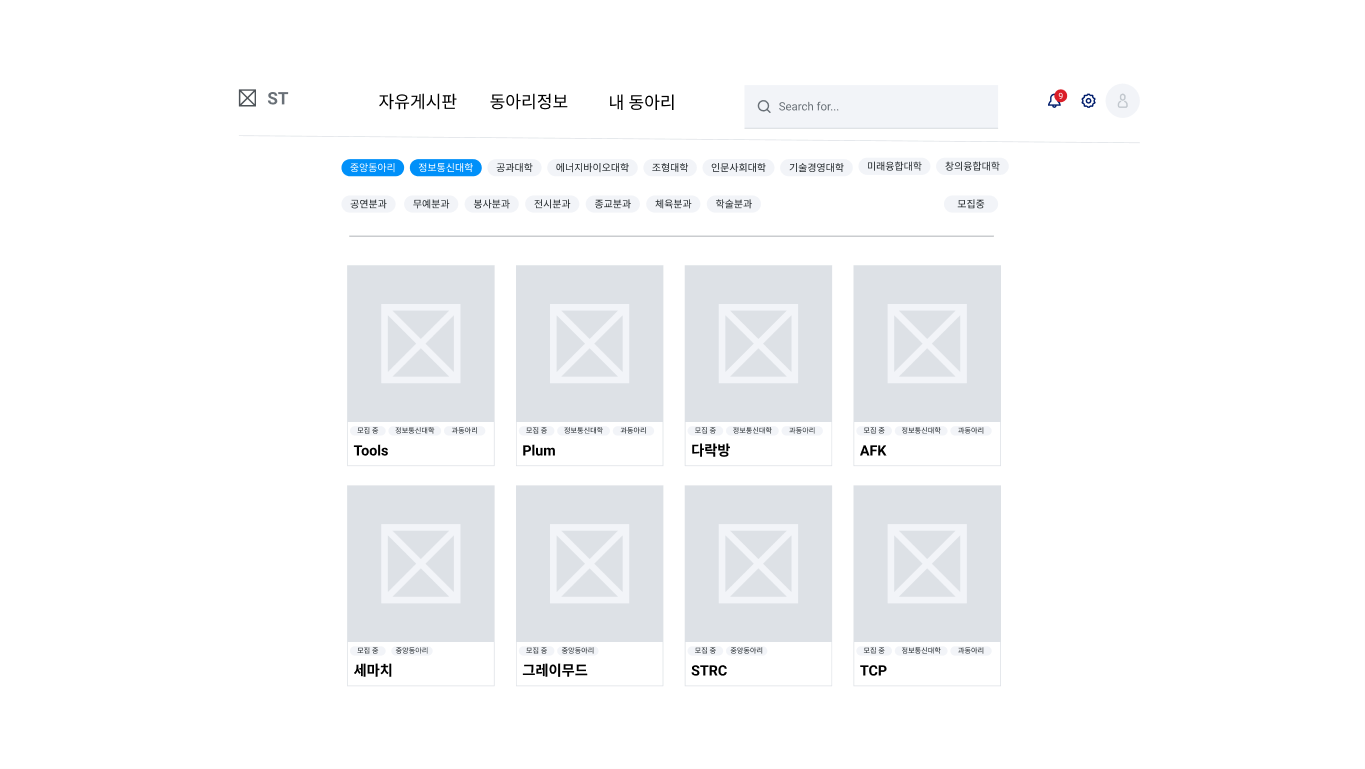
Task: Click 정보통신대학 tag on TCP card
Action: (921, 651)
